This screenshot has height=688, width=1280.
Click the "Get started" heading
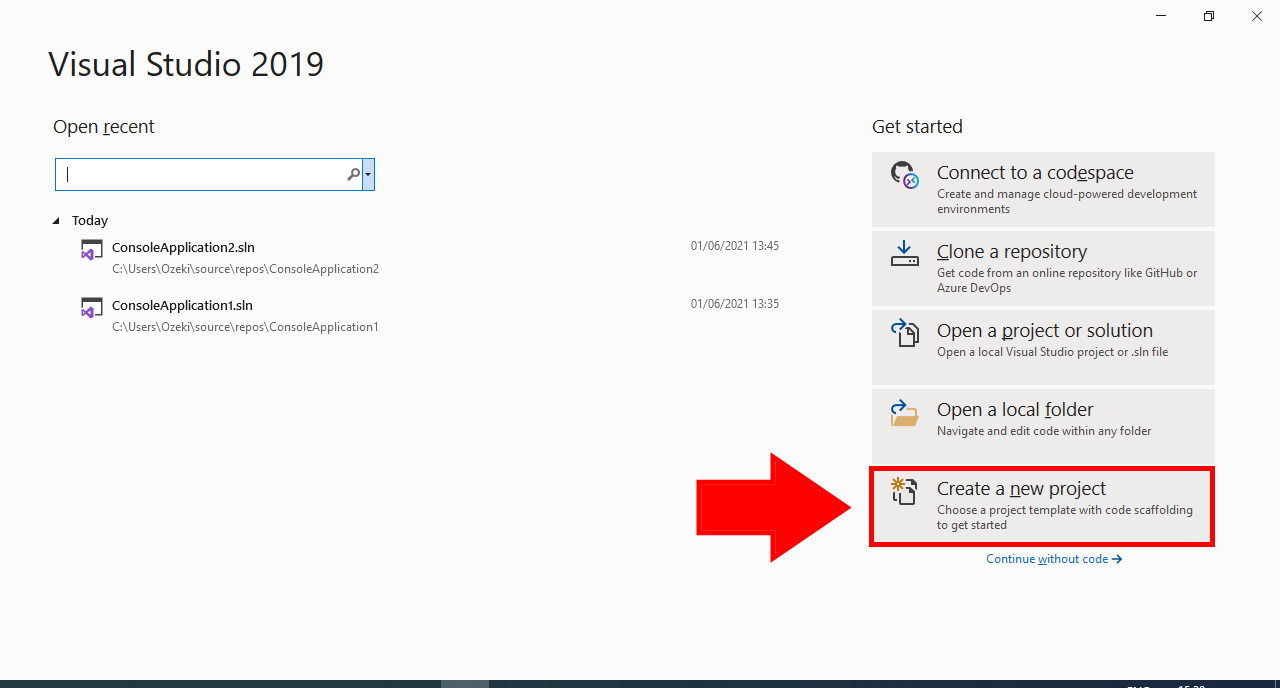point(917,127)
